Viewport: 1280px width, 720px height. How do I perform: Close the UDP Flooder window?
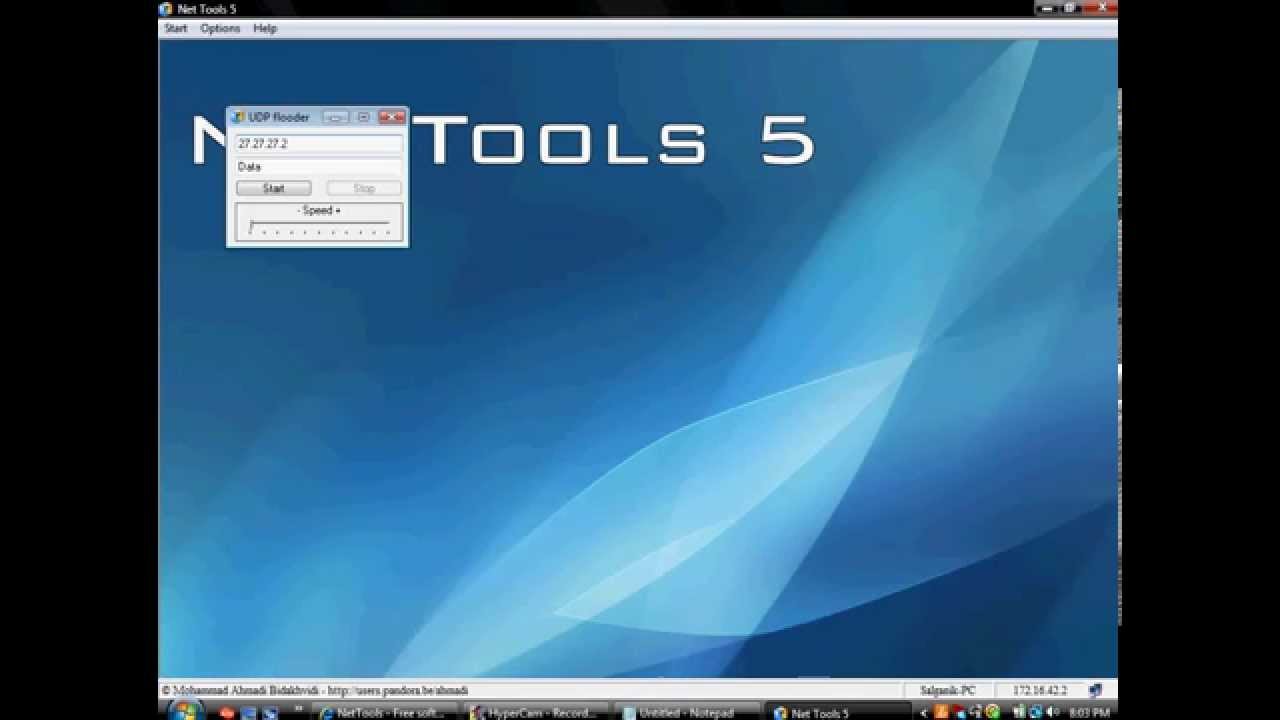tap(392, 117)
